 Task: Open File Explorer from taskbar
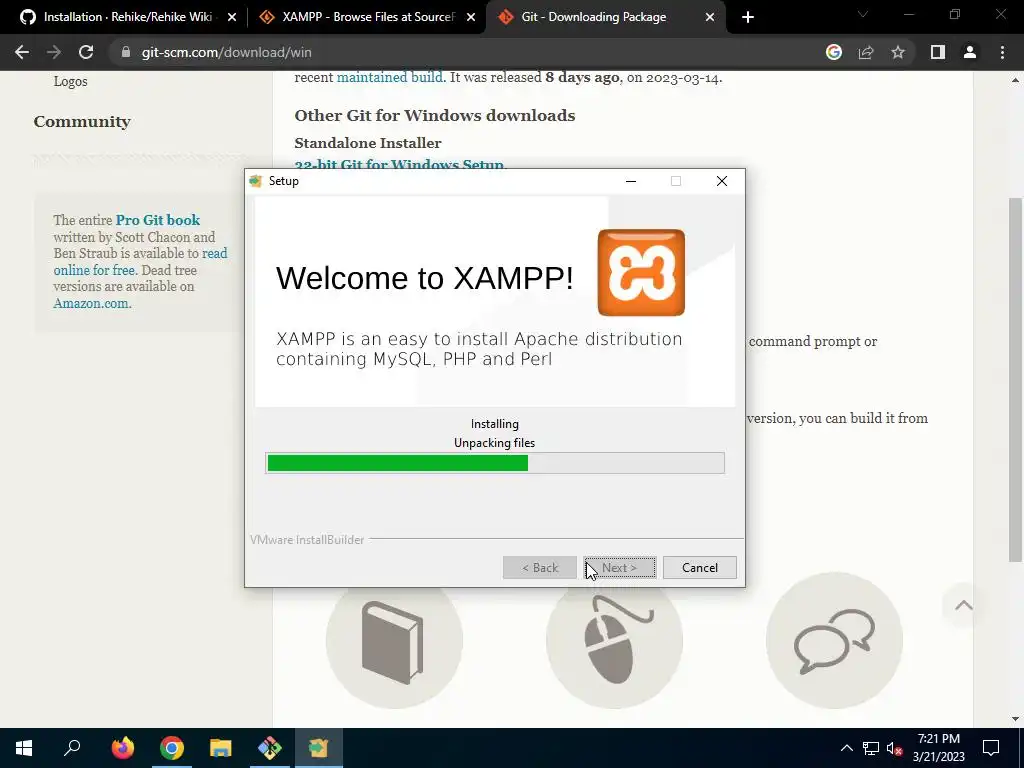[221, 748]
